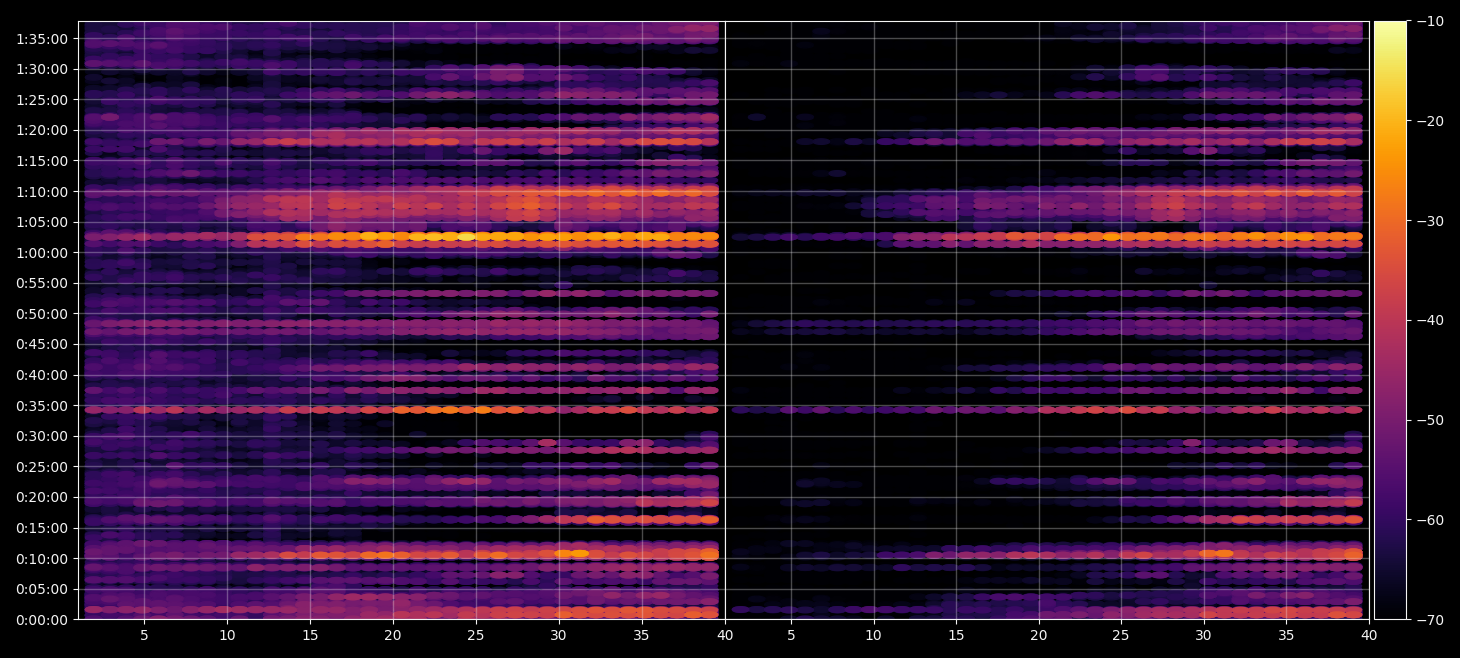Click the 0:05:00 y-axis tick label
Screen dimensions: 1460x658
(43, 589)
